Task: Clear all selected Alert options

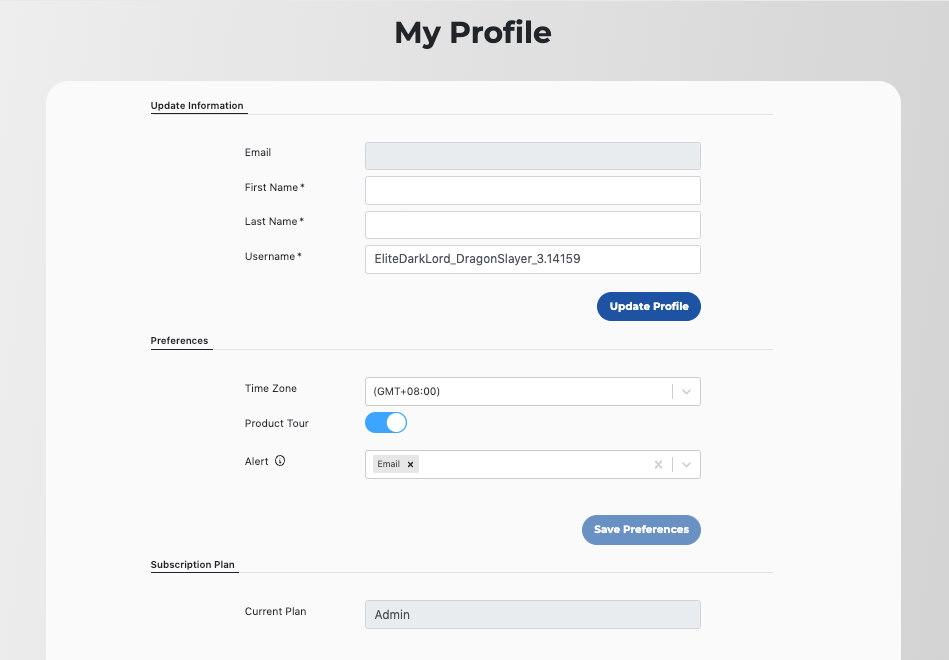Action: tap(658, 465)
